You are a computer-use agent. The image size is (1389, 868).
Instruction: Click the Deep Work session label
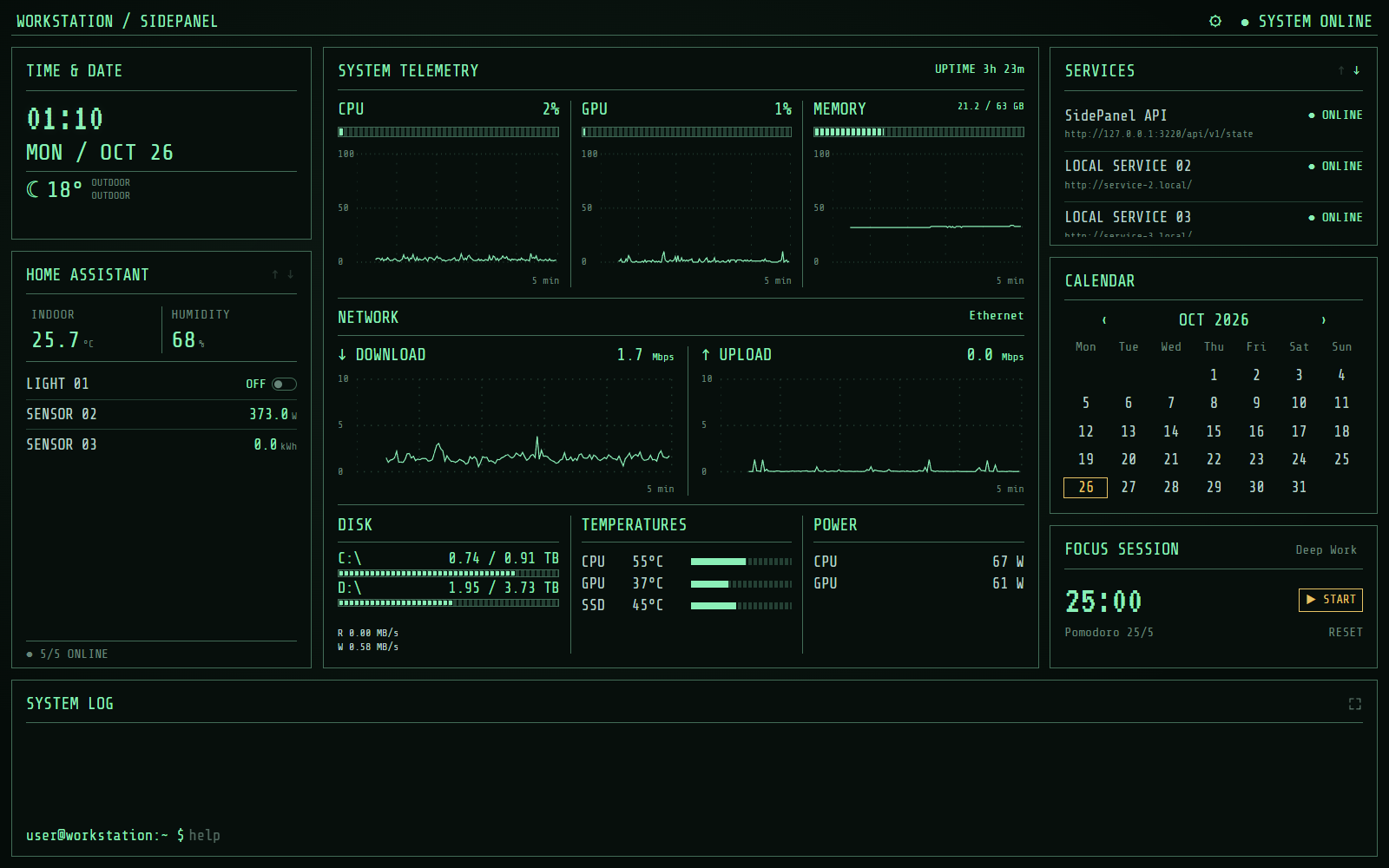pyautogui.click(x=1326, y=550)
